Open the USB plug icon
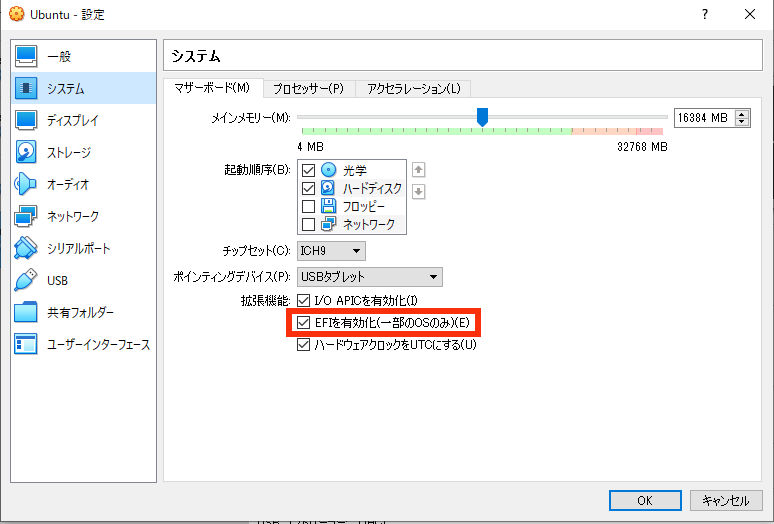The image size is (774, 524). (26, 280)
